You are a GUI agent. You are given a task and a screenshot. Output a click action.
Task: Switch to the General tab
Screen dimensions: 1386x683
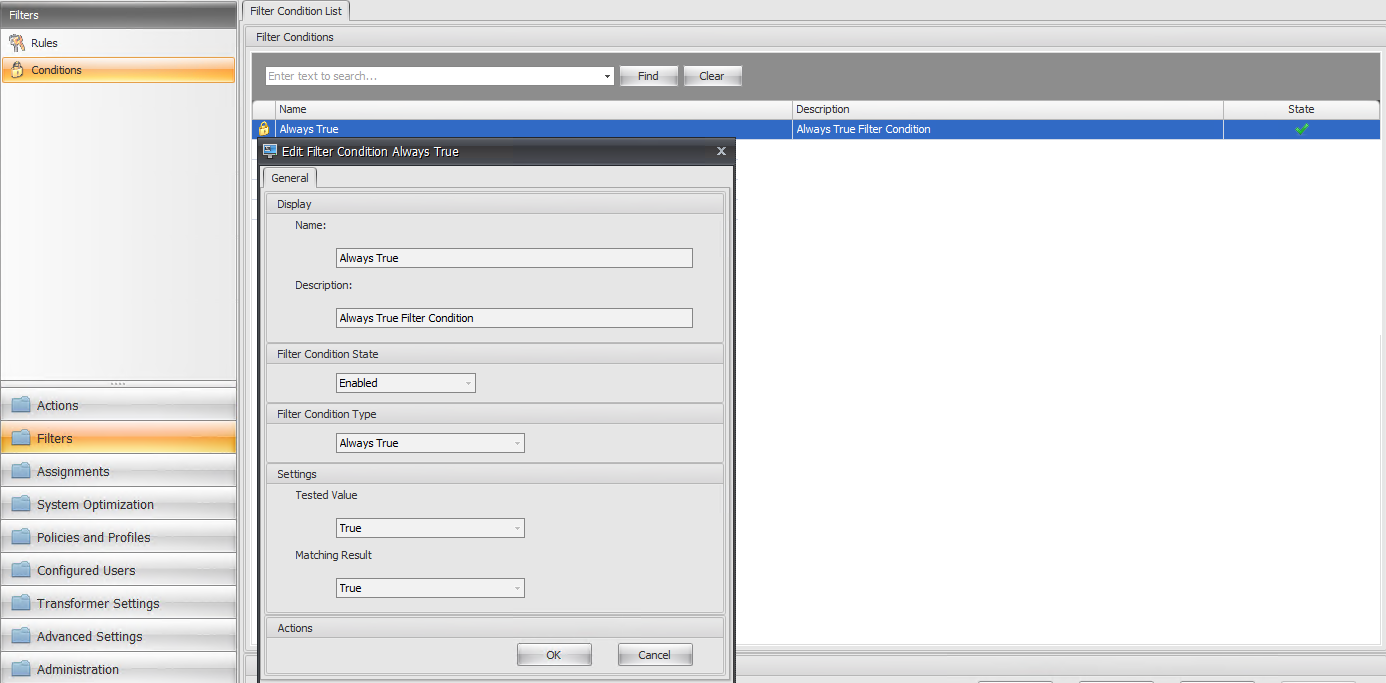[x=290, y=178]
